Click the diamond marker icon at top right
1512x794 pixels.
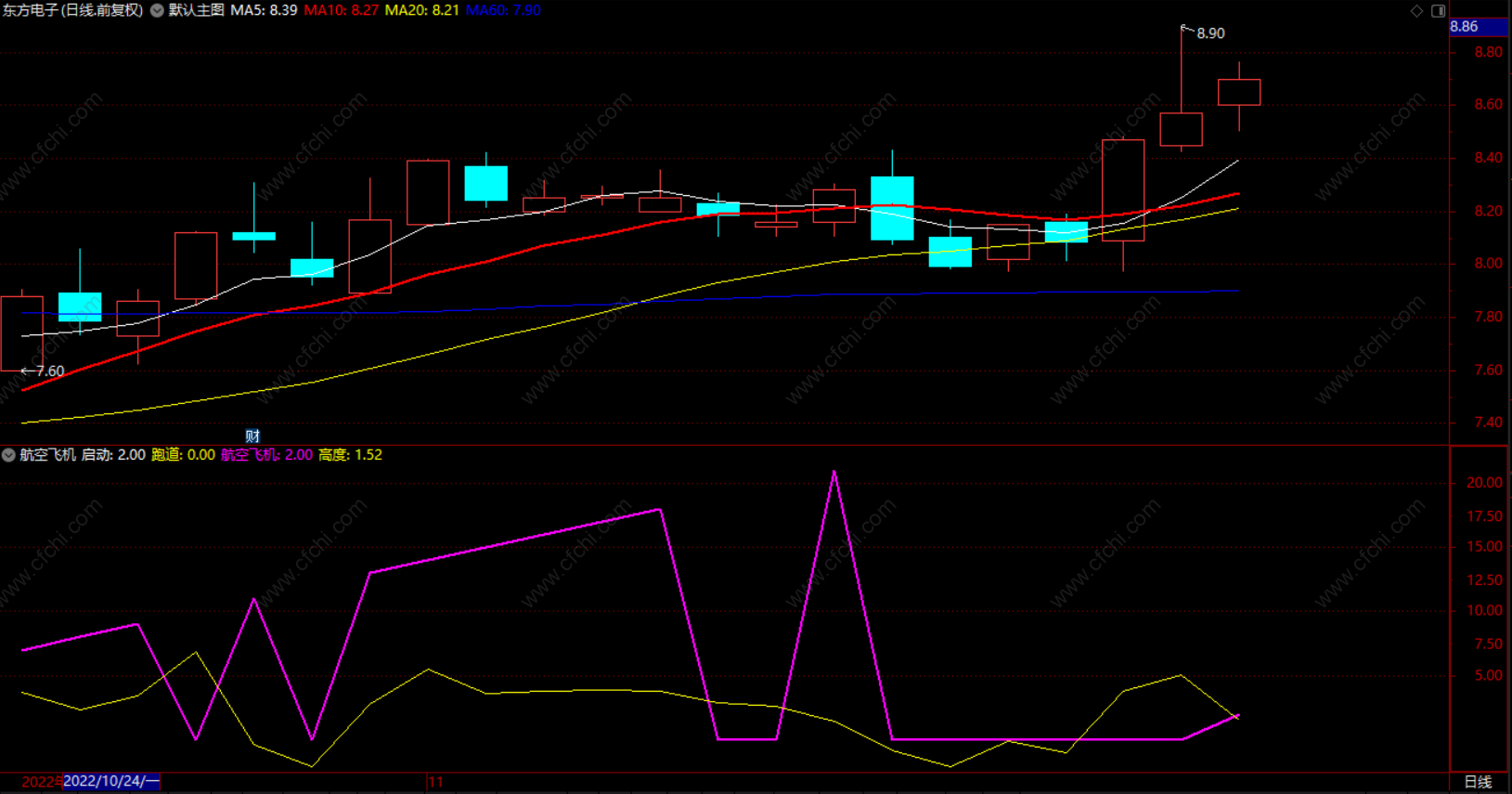pos(1416,11)
